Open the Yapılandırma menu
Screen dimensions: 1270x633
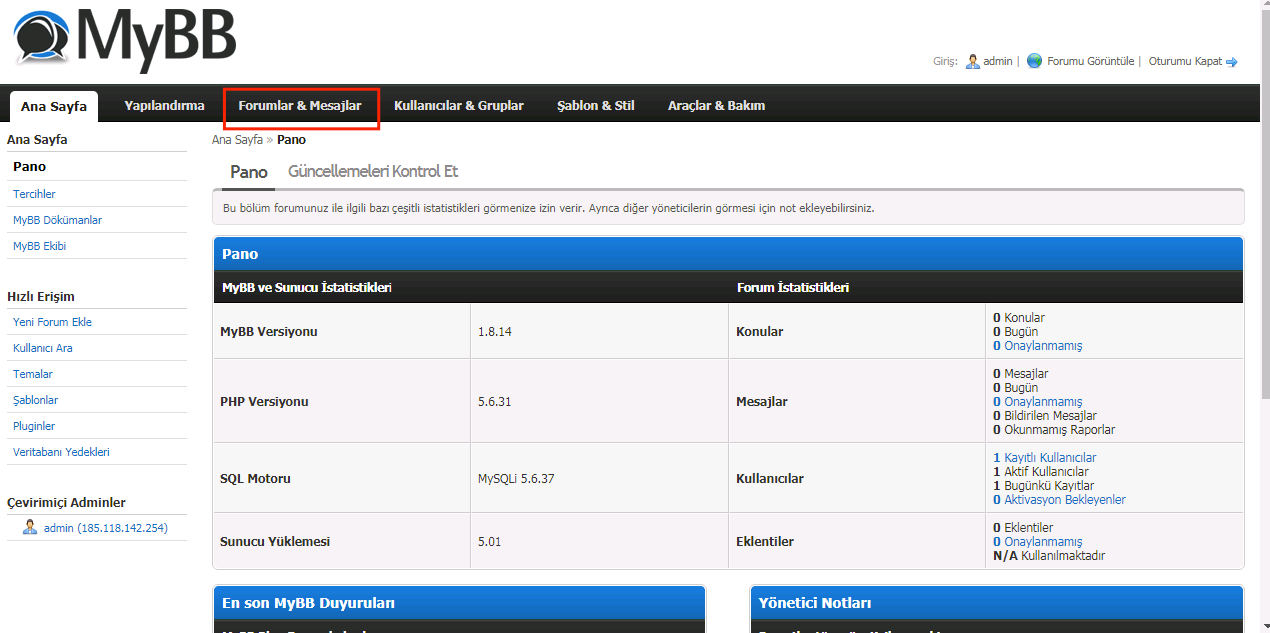click(x=164, y=105)
